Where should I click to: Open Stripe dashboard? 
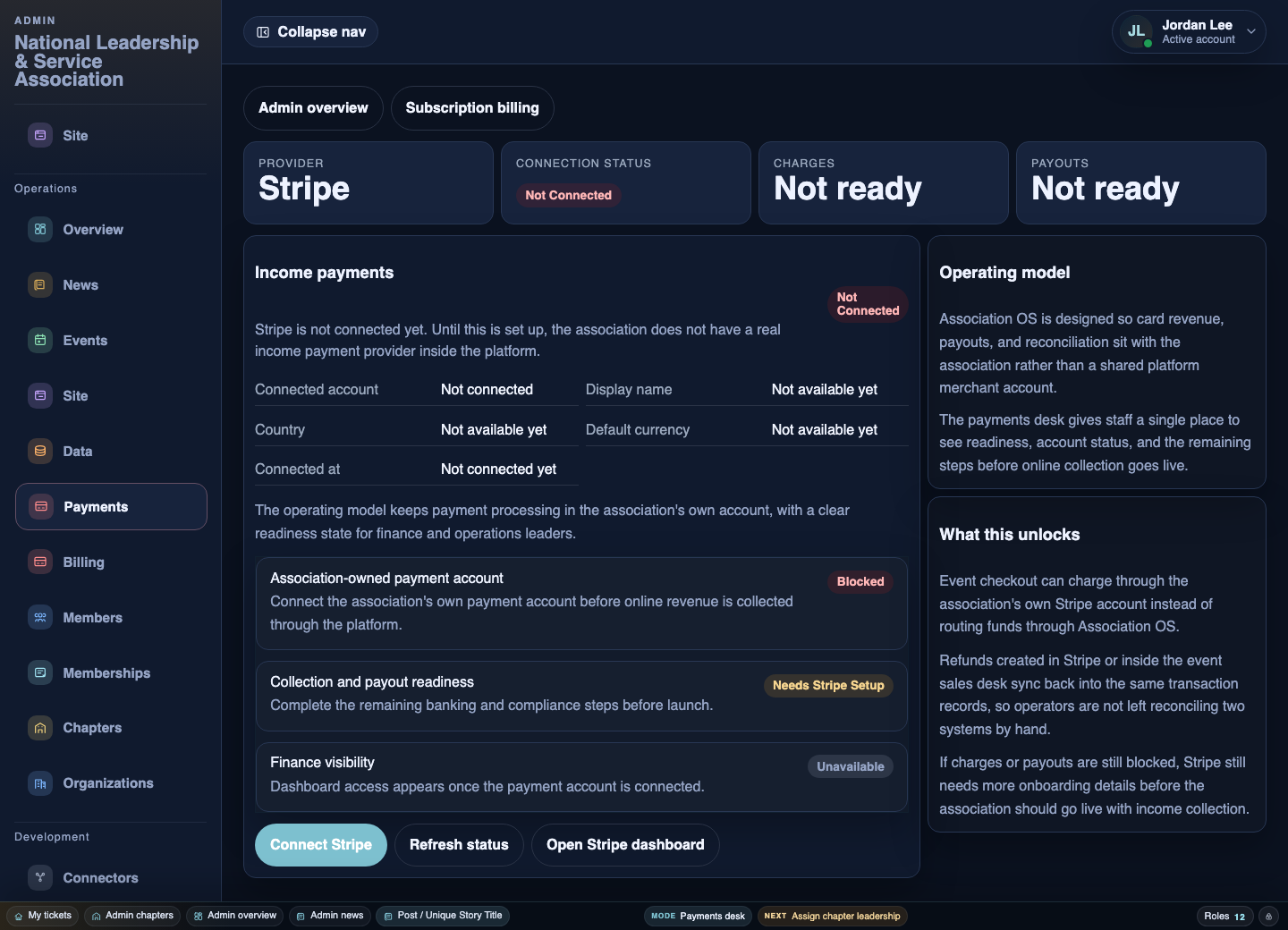click(x=625, y=844)
